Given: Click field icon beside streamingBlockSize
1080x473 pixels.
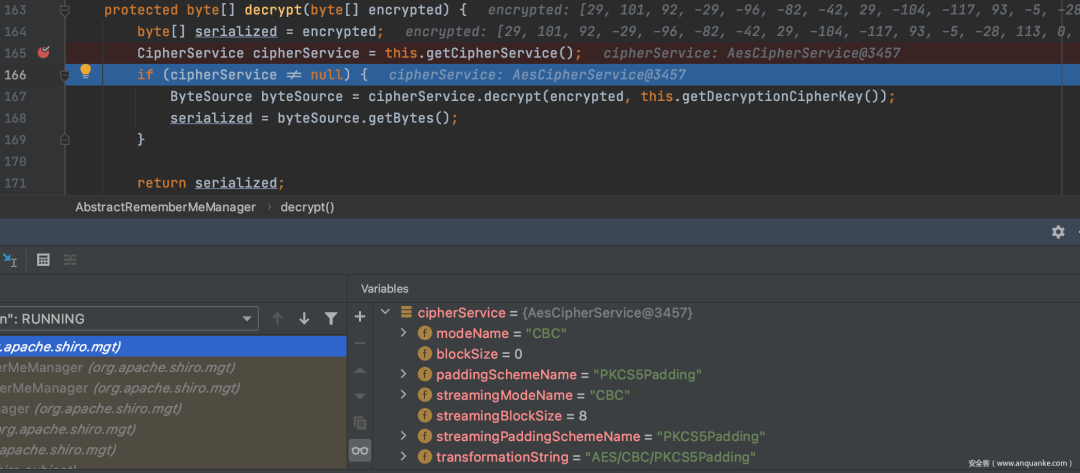Looking at the screenshot, I should 425,416.
